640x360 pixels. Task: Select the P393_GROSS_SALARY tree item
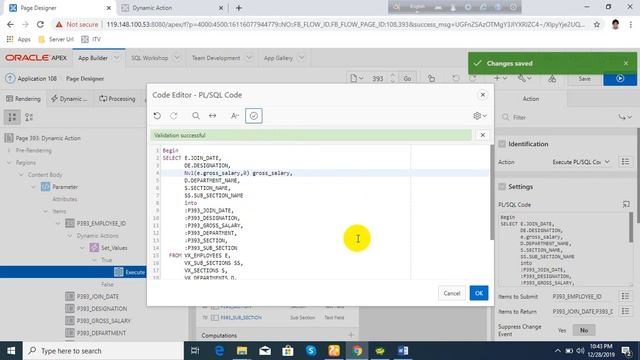[x=104, y=321]
